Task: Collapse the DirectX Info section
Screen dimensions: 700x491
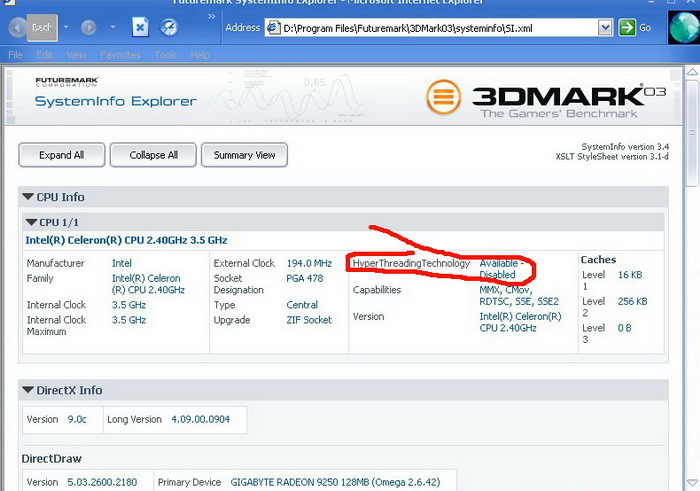Action: (x=29, y=390)
